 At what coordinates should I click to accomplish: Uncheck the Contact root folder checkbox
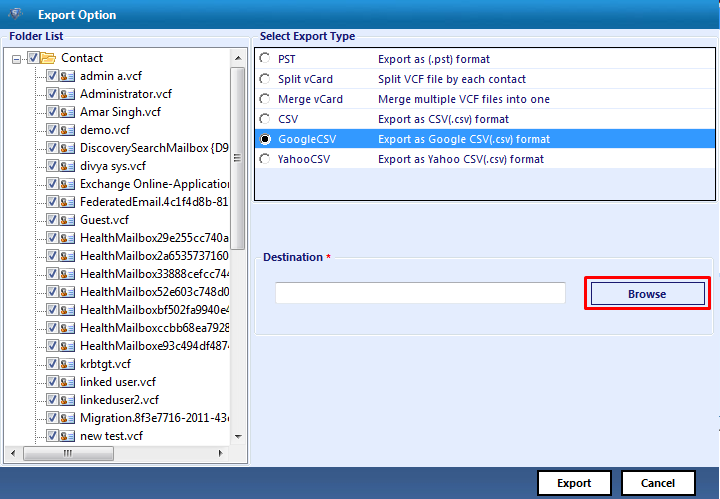33,58
